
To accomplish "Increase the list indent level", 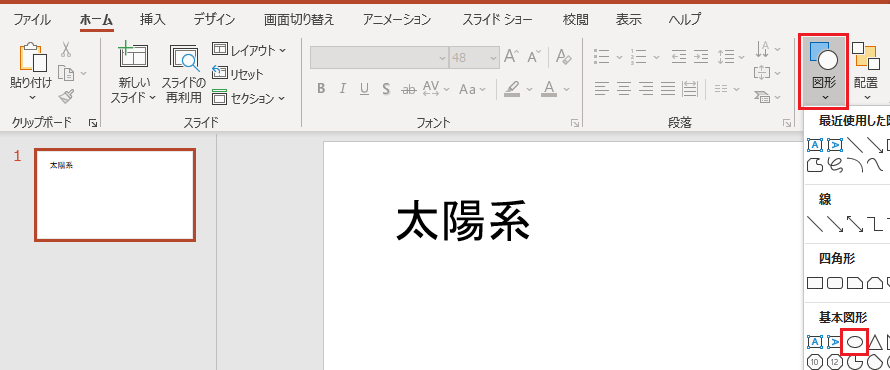I will click(x=701, y=57).
